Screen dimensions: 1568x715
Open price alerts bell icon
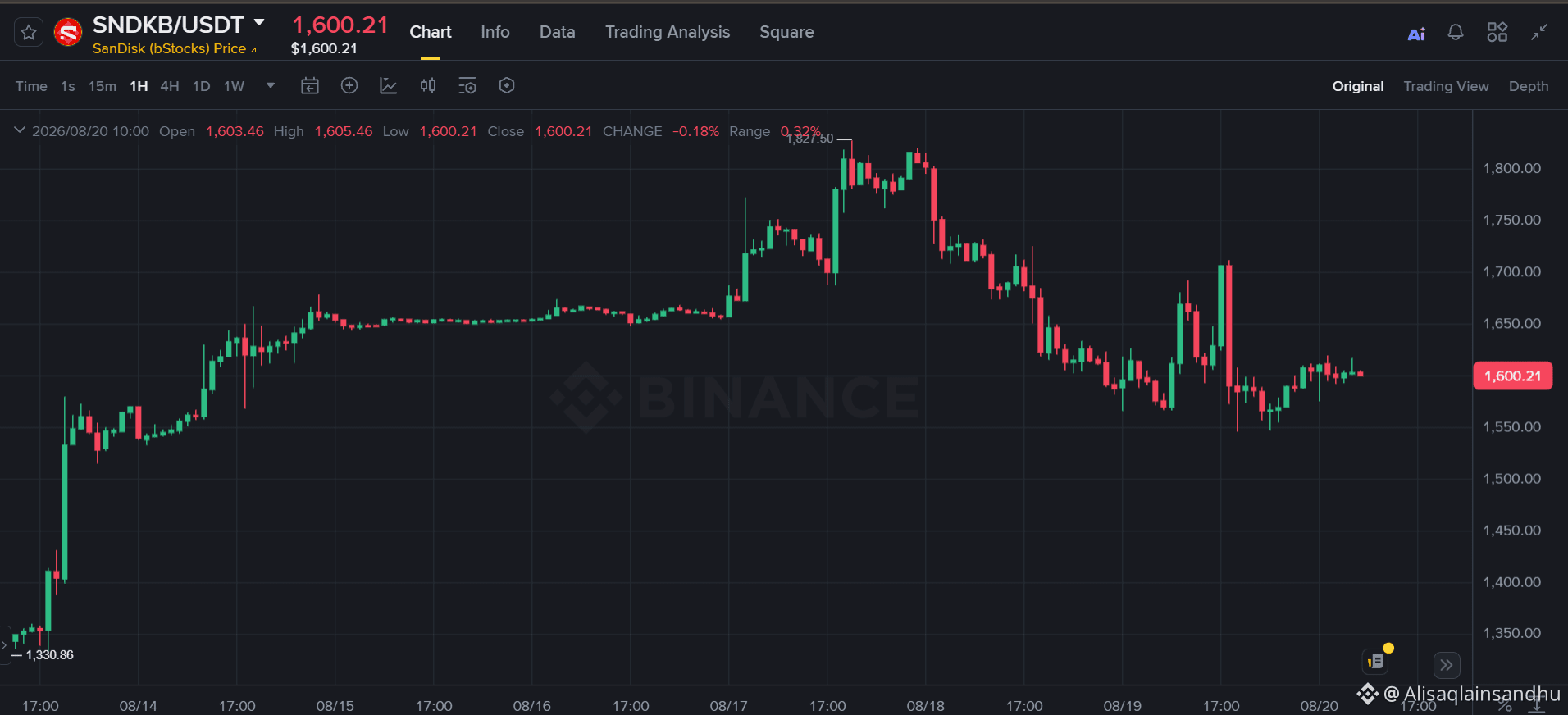click(1456, 32)
